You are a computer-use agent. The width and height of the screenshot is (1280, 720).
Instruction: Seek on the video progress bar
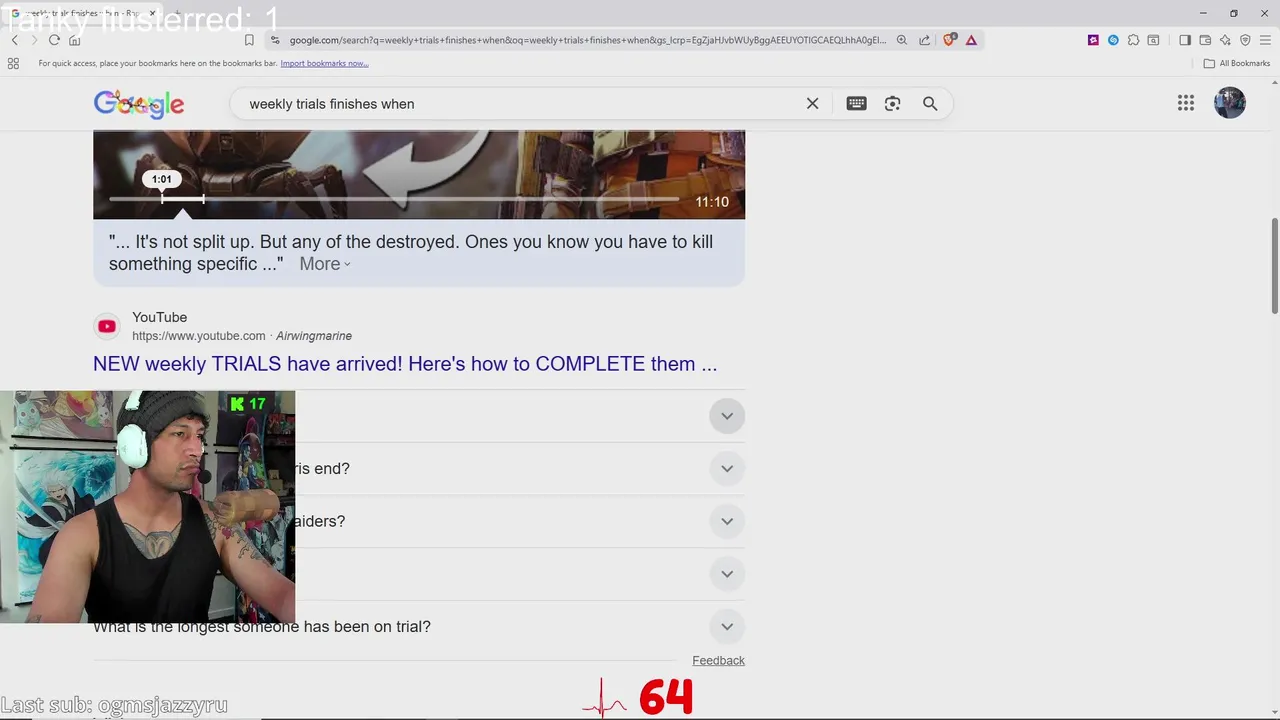(394, 200)
